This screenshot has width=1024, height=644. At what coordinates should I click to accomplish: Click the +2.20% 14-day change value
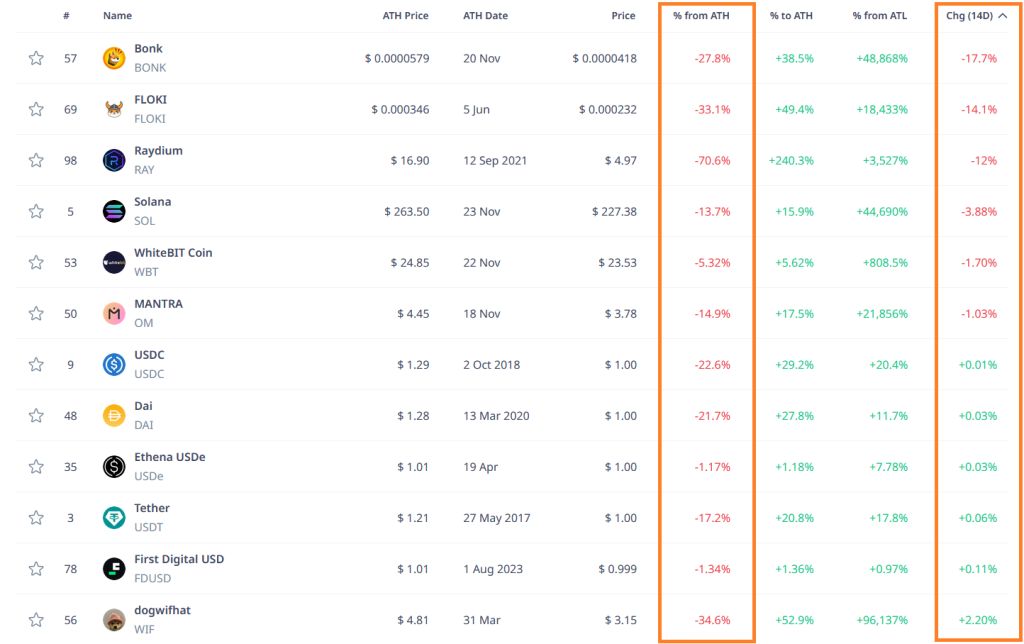coord(978,620)
